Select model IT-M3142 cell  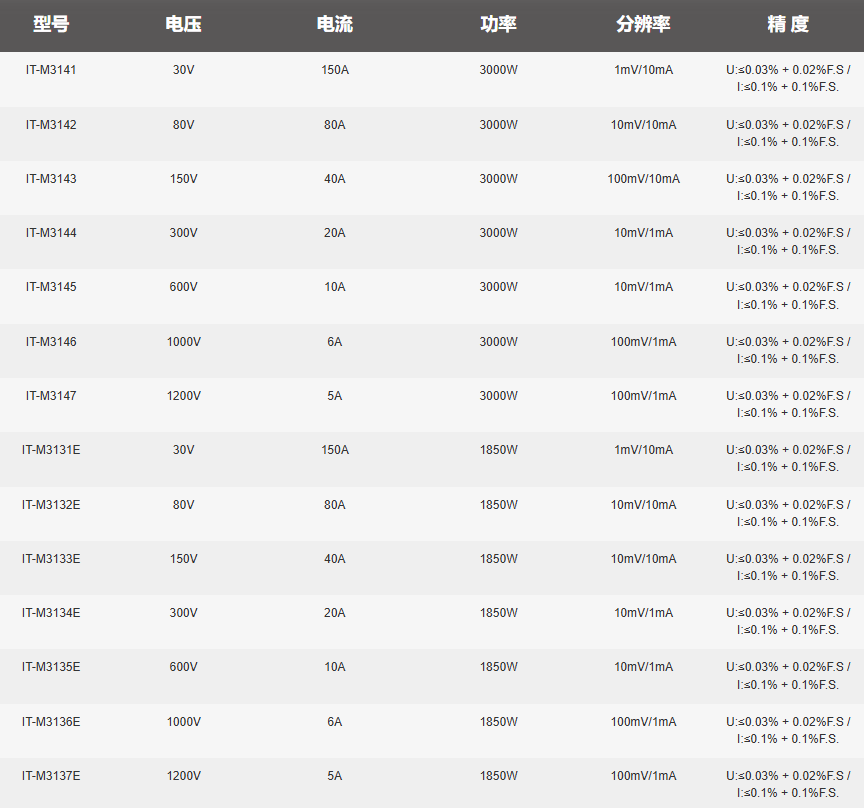[x=51, y=125]
